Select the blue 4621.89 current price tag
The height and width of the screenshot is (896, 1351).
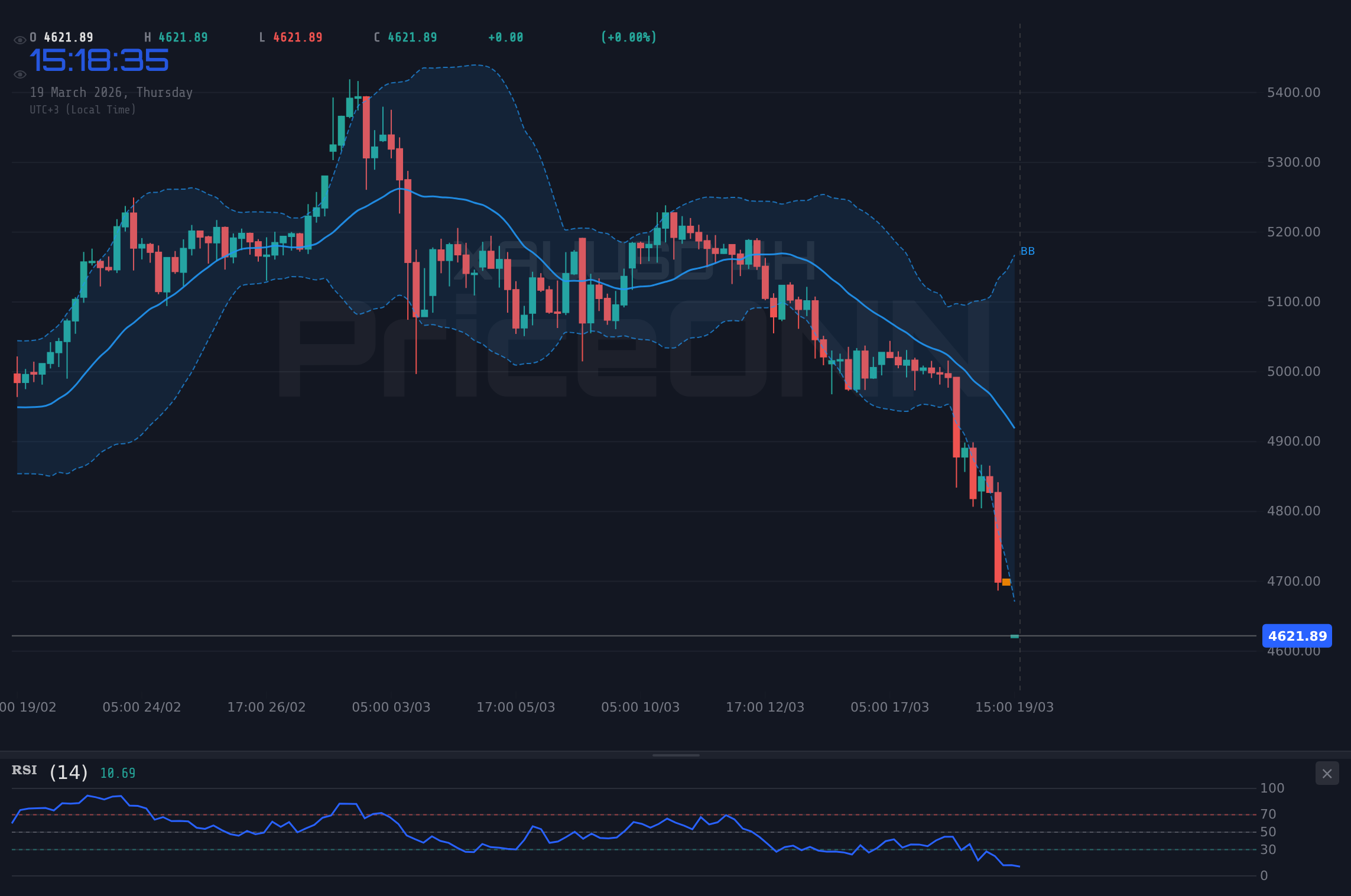1298,636
